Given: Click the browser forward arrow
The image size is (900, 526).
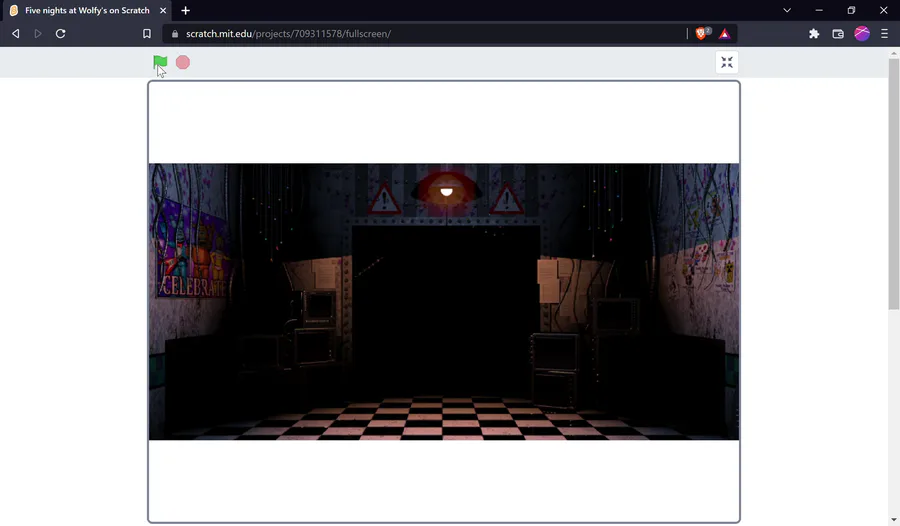Looking at the screenshot, I should point(38,34).
